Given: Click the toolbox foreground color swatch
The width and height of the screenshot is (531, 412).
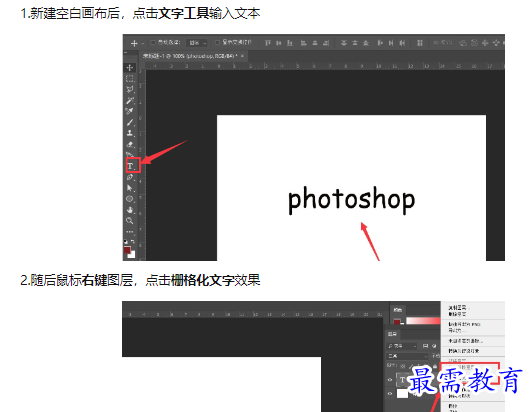Looking at the screenshot, I should click(x=127, y=250).
